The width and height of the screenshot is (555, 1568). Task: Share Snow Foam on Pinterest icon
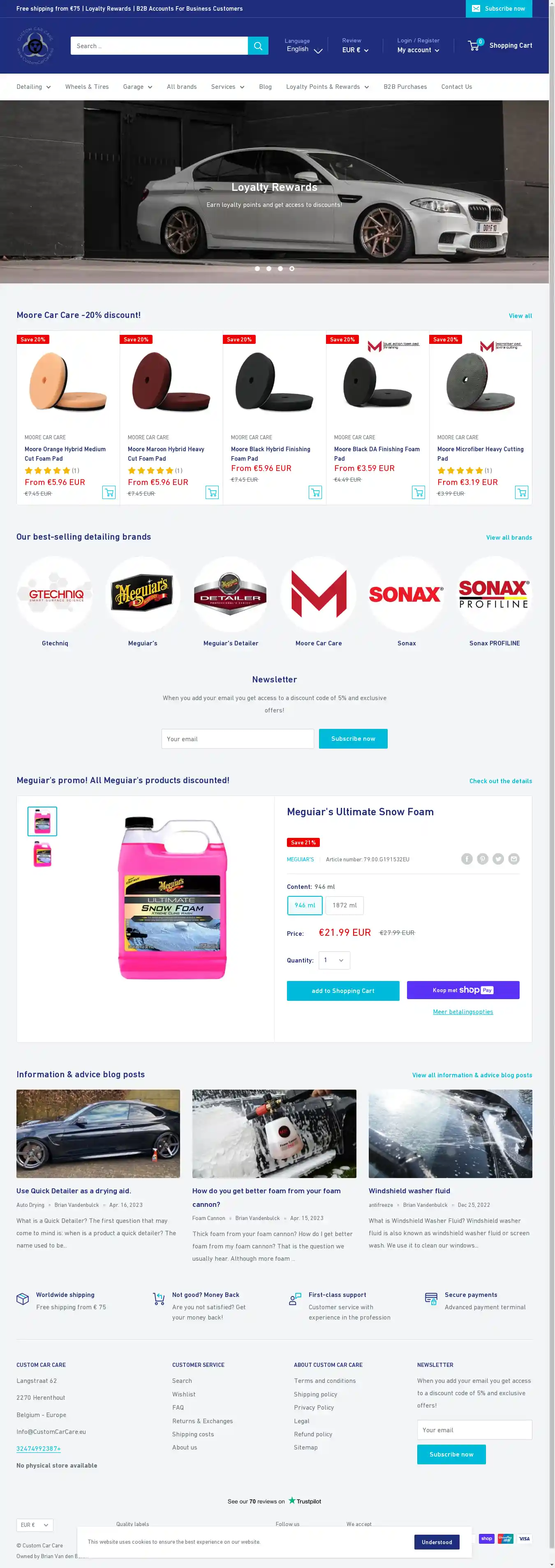483,859
